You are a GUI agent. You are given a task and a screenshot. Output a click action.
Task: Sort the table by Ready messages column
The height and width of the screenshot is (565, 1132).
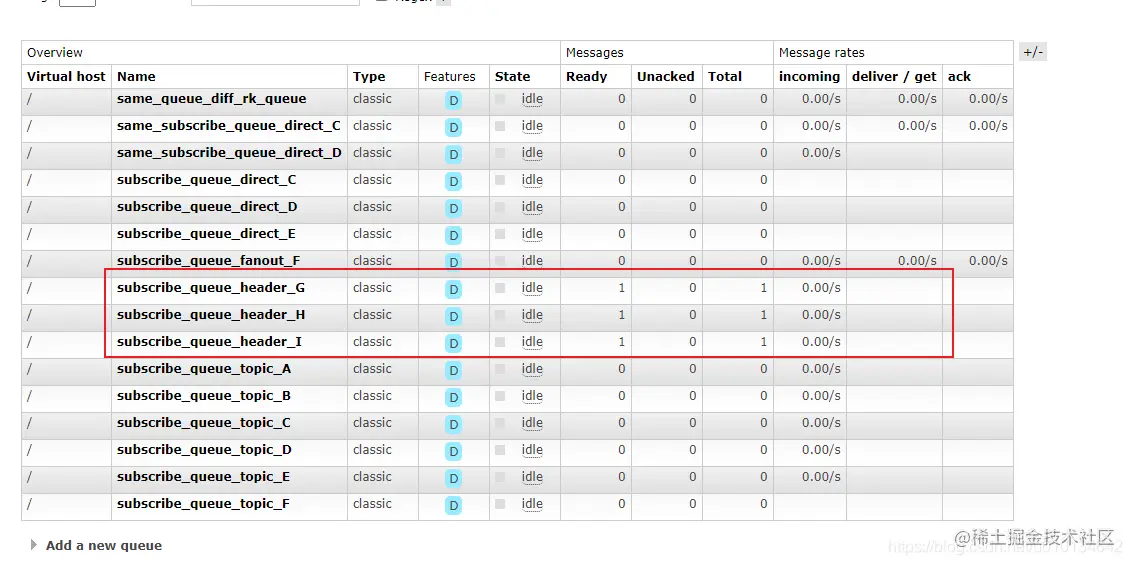[586, 76]
